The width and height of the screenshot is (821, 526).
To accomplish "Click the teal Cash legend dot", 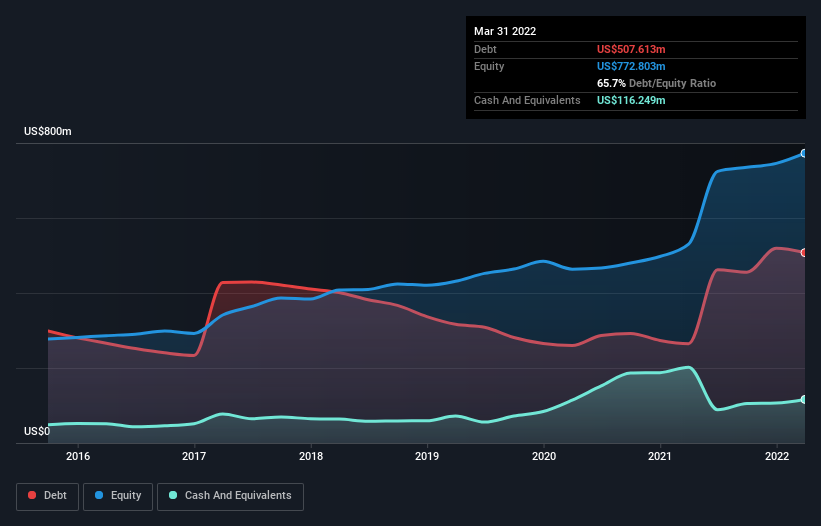I will pyautogui.click(x=173, y=495).
